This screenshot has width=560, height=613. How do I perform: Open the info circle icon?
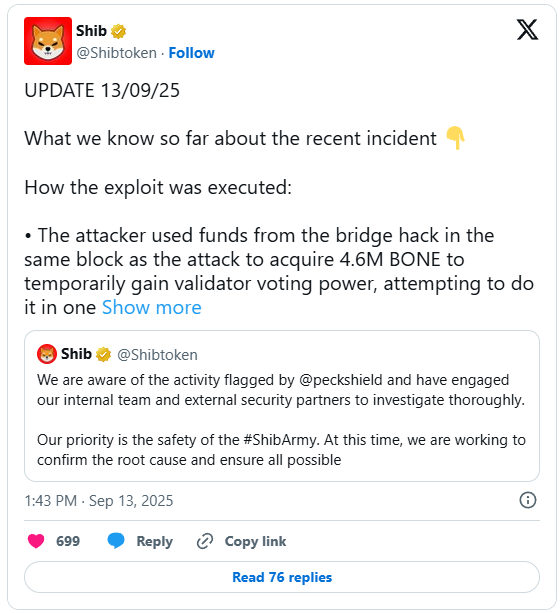528,500
